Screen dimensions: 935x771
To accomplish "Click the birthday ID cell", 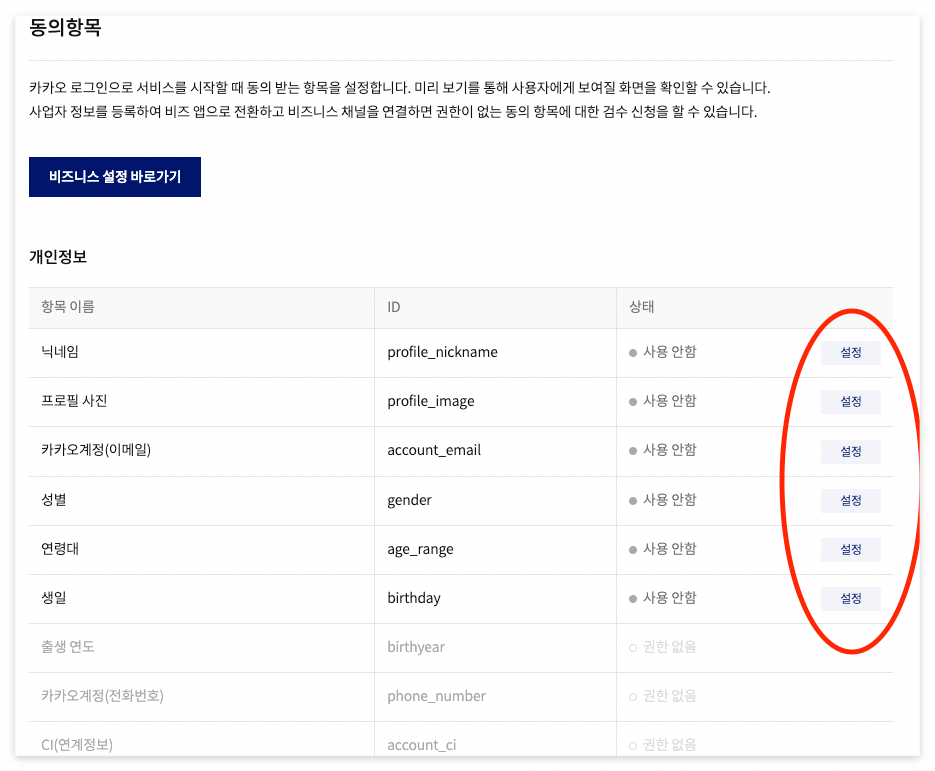I will pyautogui.click(x=414, y=598).
